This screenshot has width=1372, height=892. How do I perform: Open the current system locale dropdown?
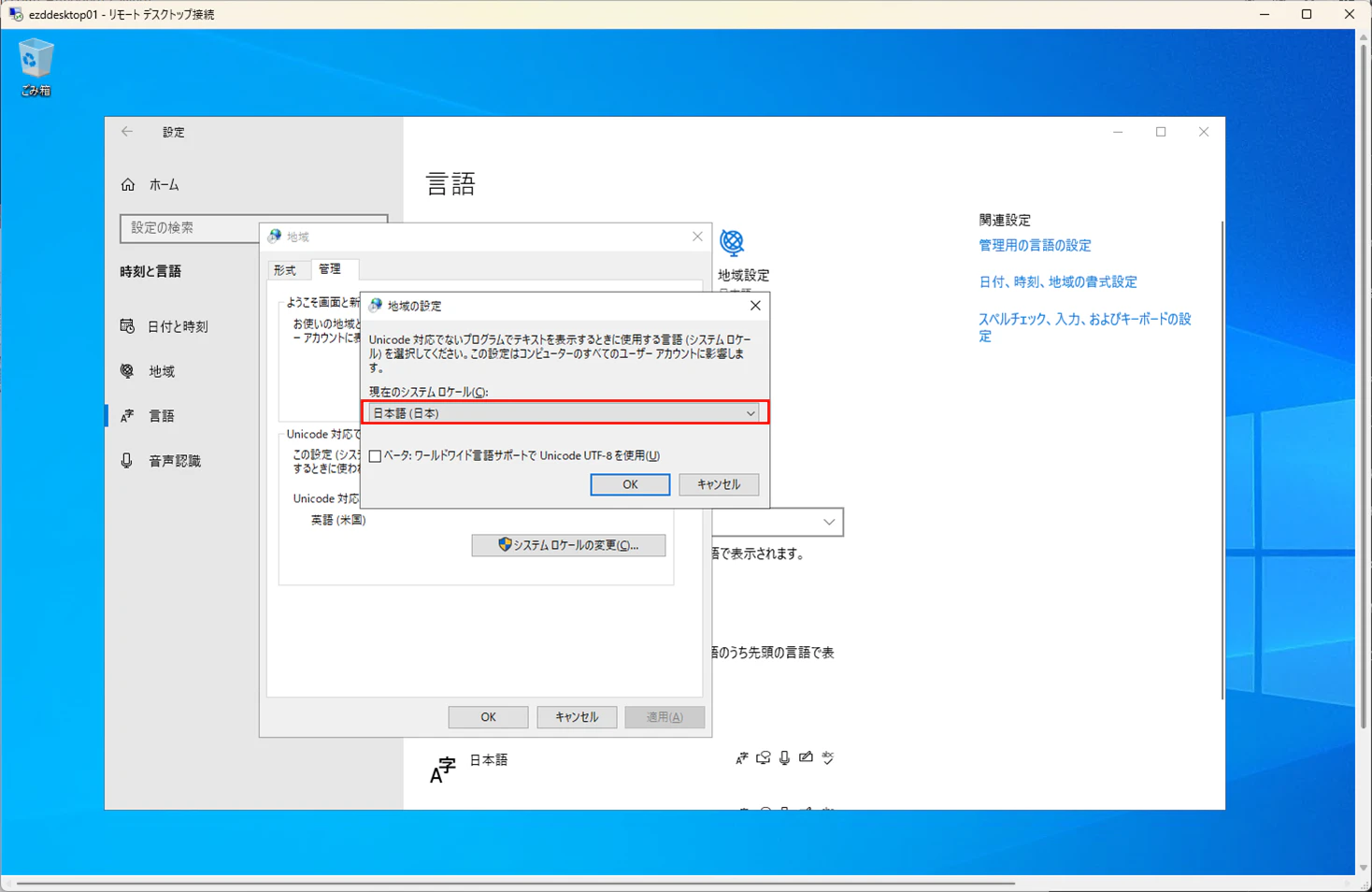(565, 413)
